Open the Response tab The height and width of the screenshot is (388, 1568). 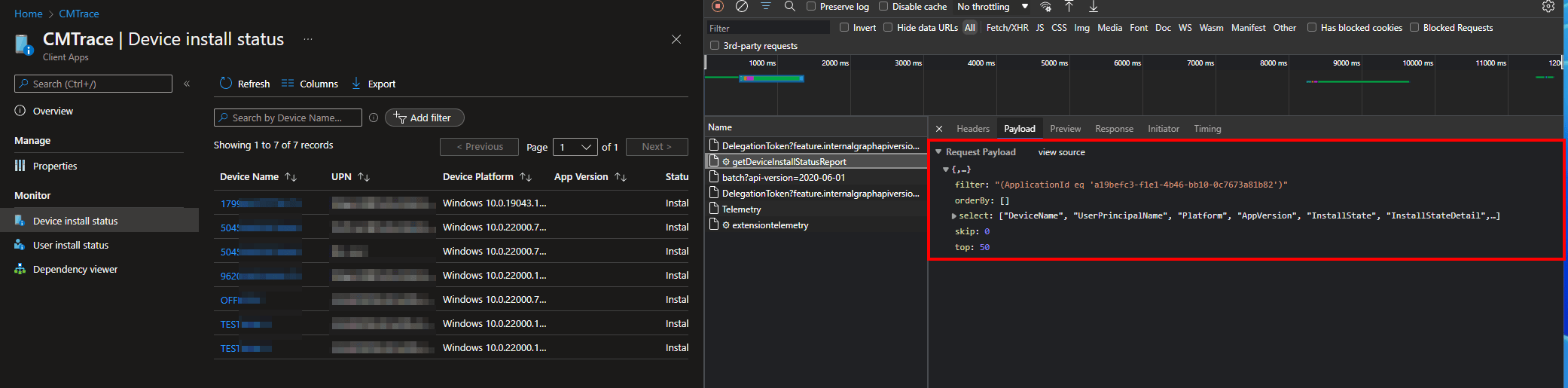(x=1114, y=129)
